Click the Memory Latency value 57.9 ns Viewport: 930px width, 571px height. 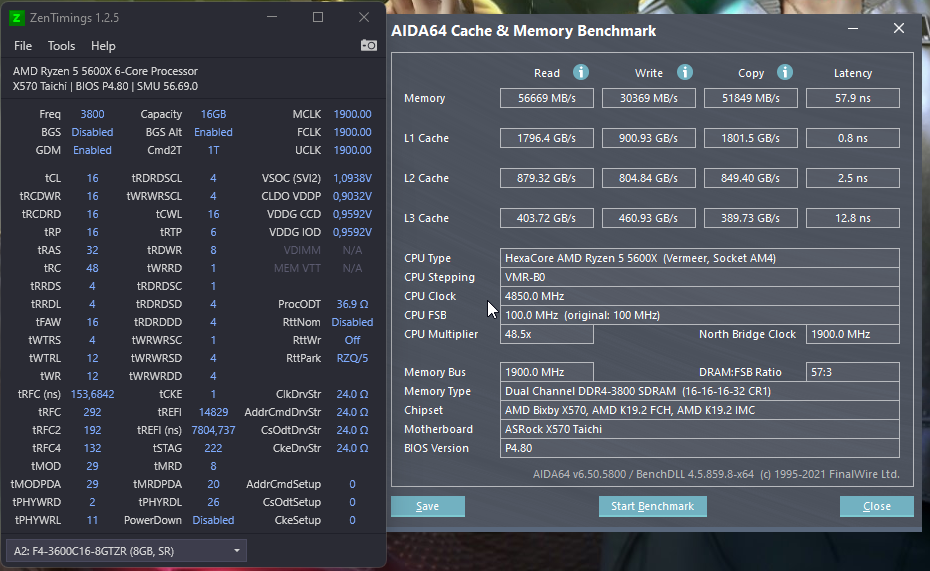[x=853, y=98]
